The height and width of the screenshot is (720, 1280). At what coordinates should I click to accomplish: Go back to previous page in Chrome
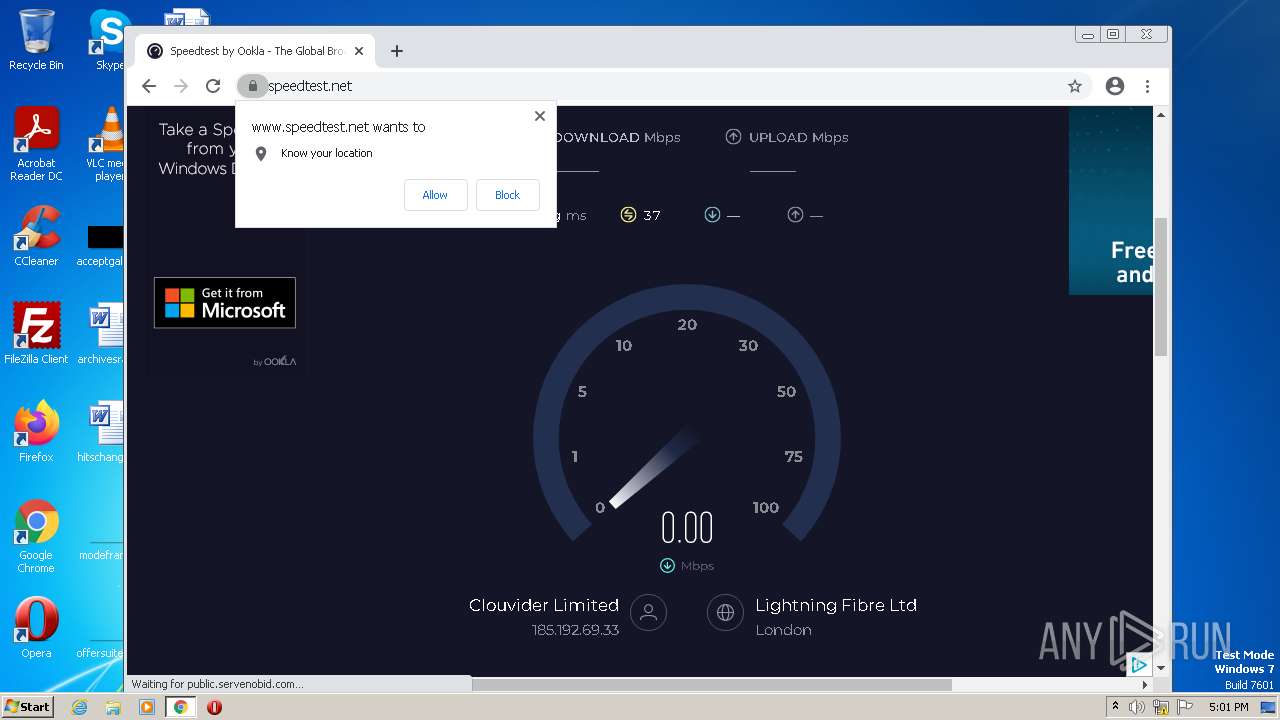point(149,86)
